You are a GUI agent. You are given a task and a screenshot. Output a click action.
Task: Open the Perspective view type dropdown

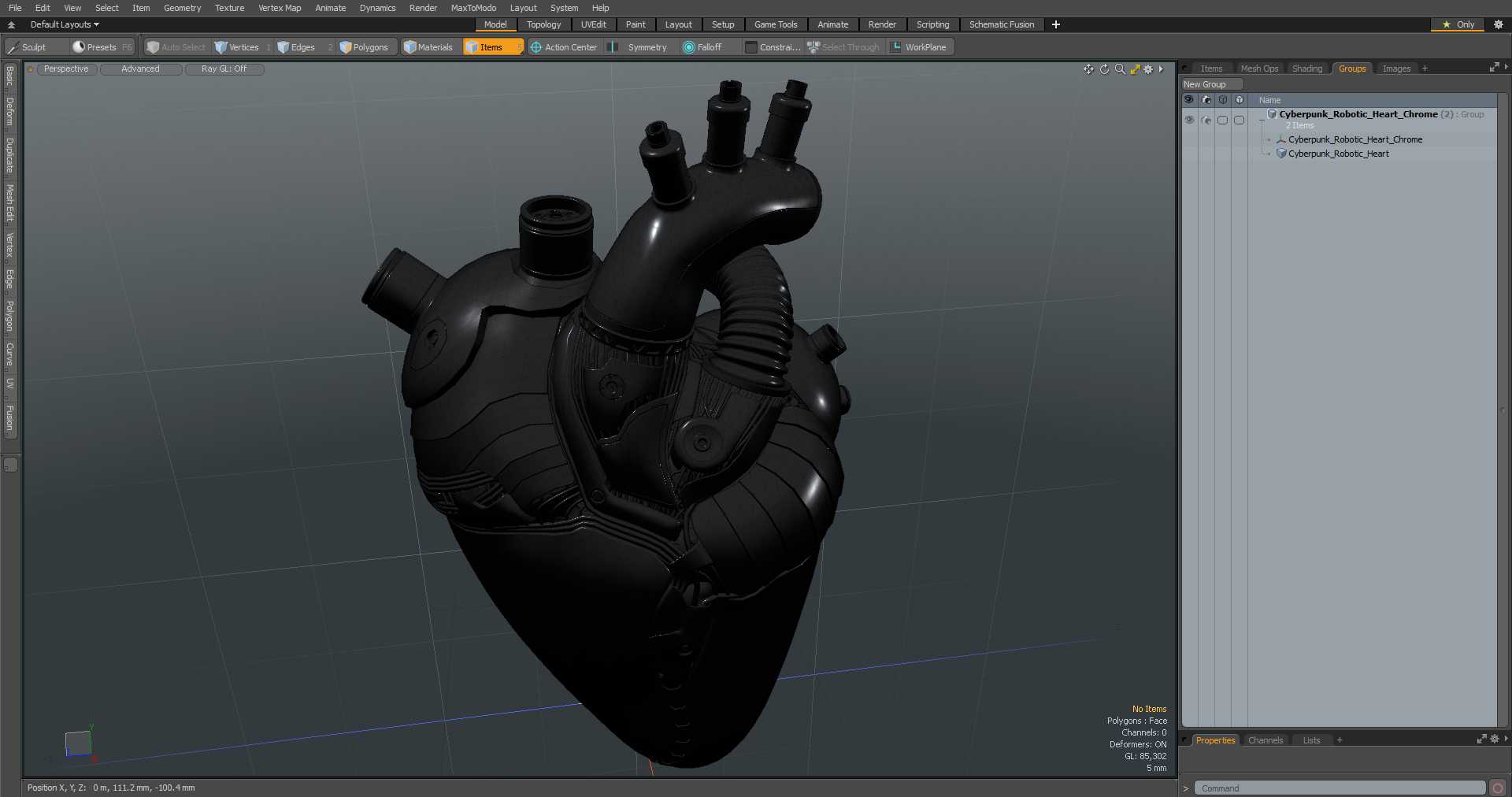66,69
